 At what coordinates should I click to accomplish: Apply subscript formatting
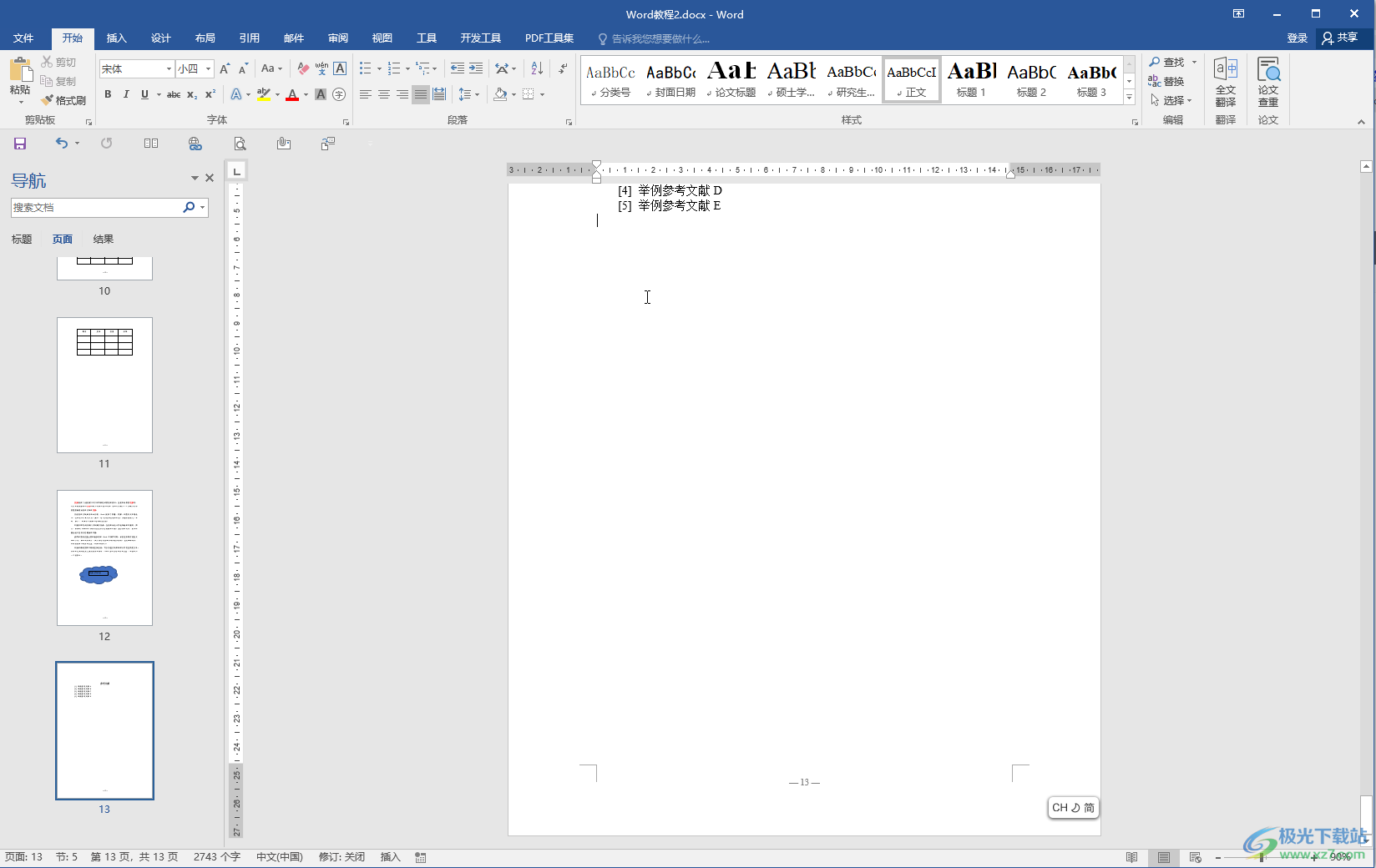click(192, 94)
